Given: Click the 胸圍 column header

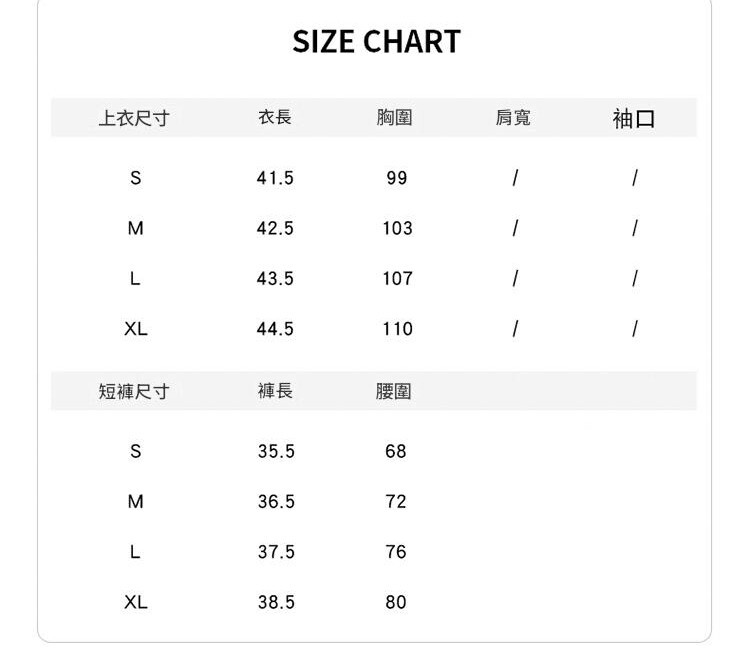Looking at the screenshot, I should (x=395, y=118).
